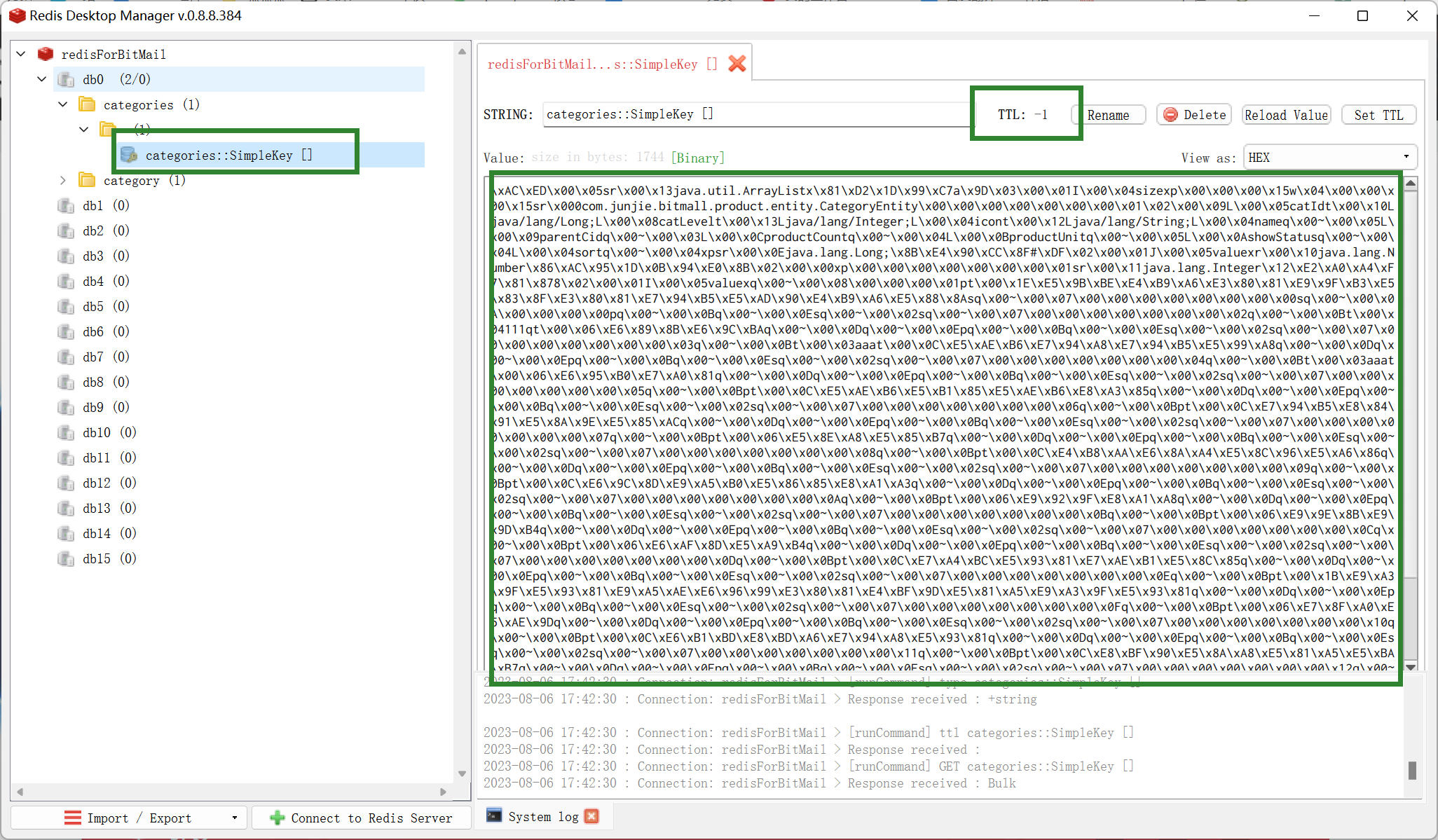The height and width of the screenshot is (840, 1438).
Task: Click the categories::SimpleKey key icon
Action: (128, 155)
